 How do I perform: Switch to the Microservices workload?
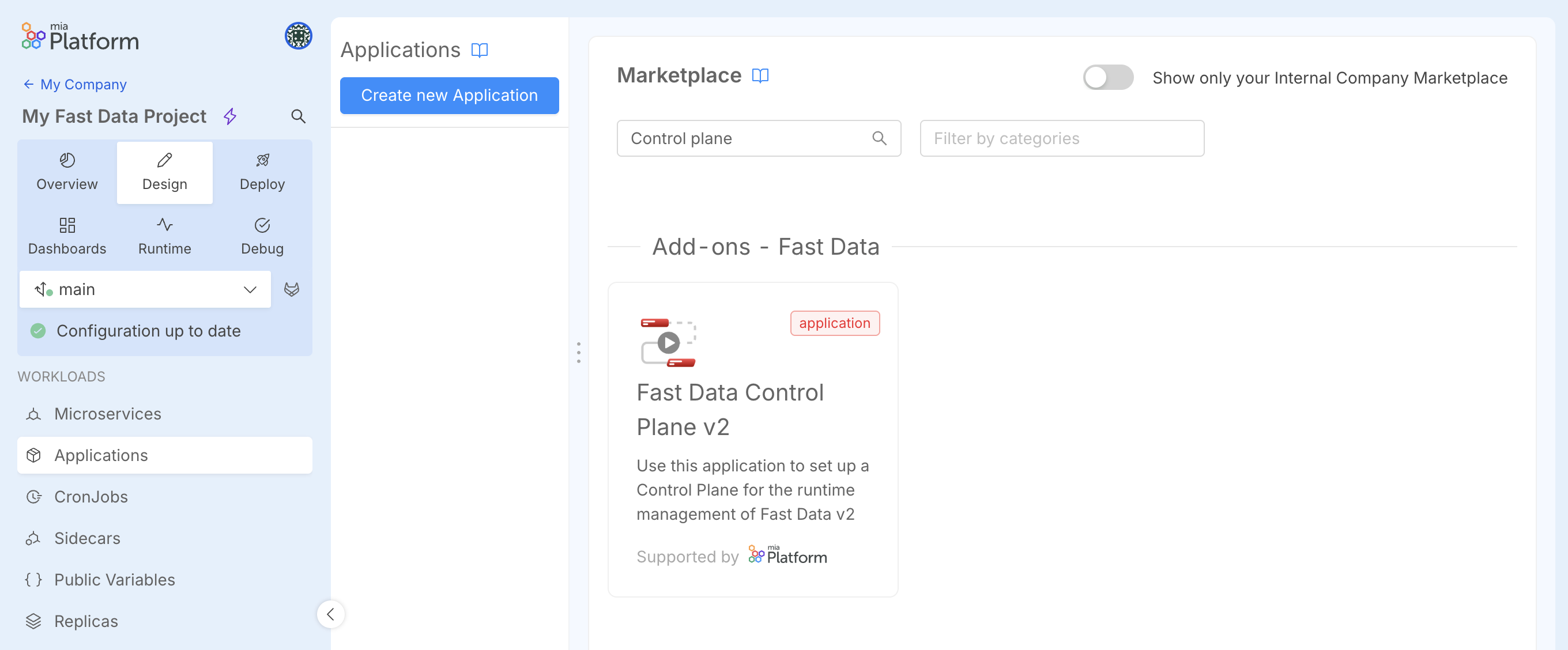click(107, 414)
